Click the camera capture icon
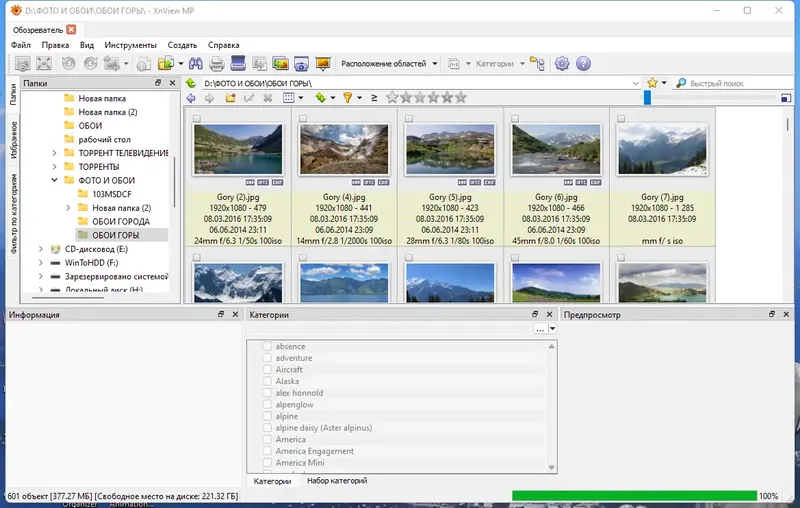The image size is (800, 508). 303,64
